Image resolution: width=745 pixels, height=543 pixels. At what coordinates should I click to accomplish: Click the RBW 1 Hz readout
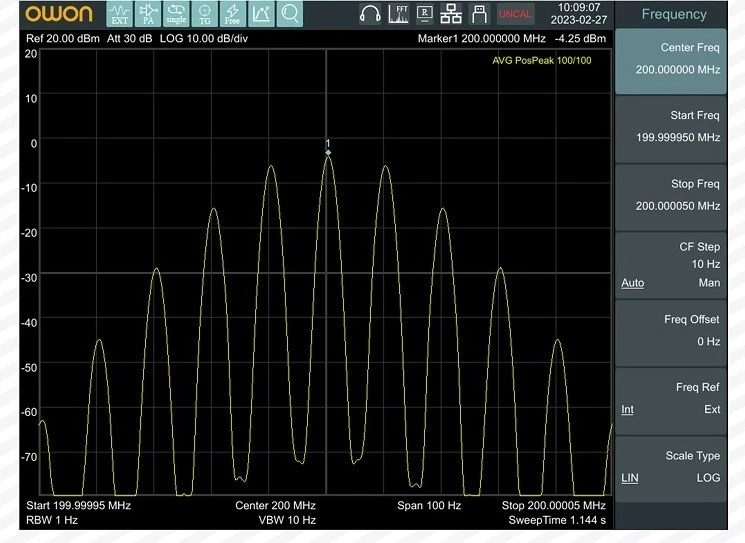[52, 520]
